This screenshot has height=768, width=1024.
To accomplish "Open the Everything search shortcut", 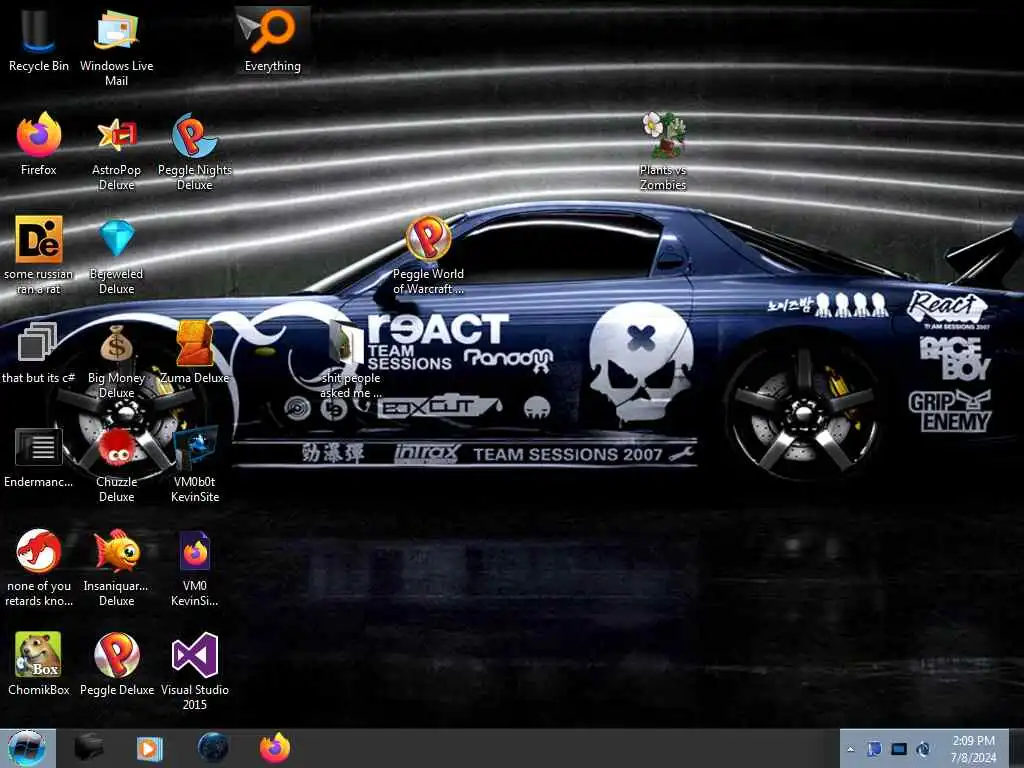I will tap(272, 40).
